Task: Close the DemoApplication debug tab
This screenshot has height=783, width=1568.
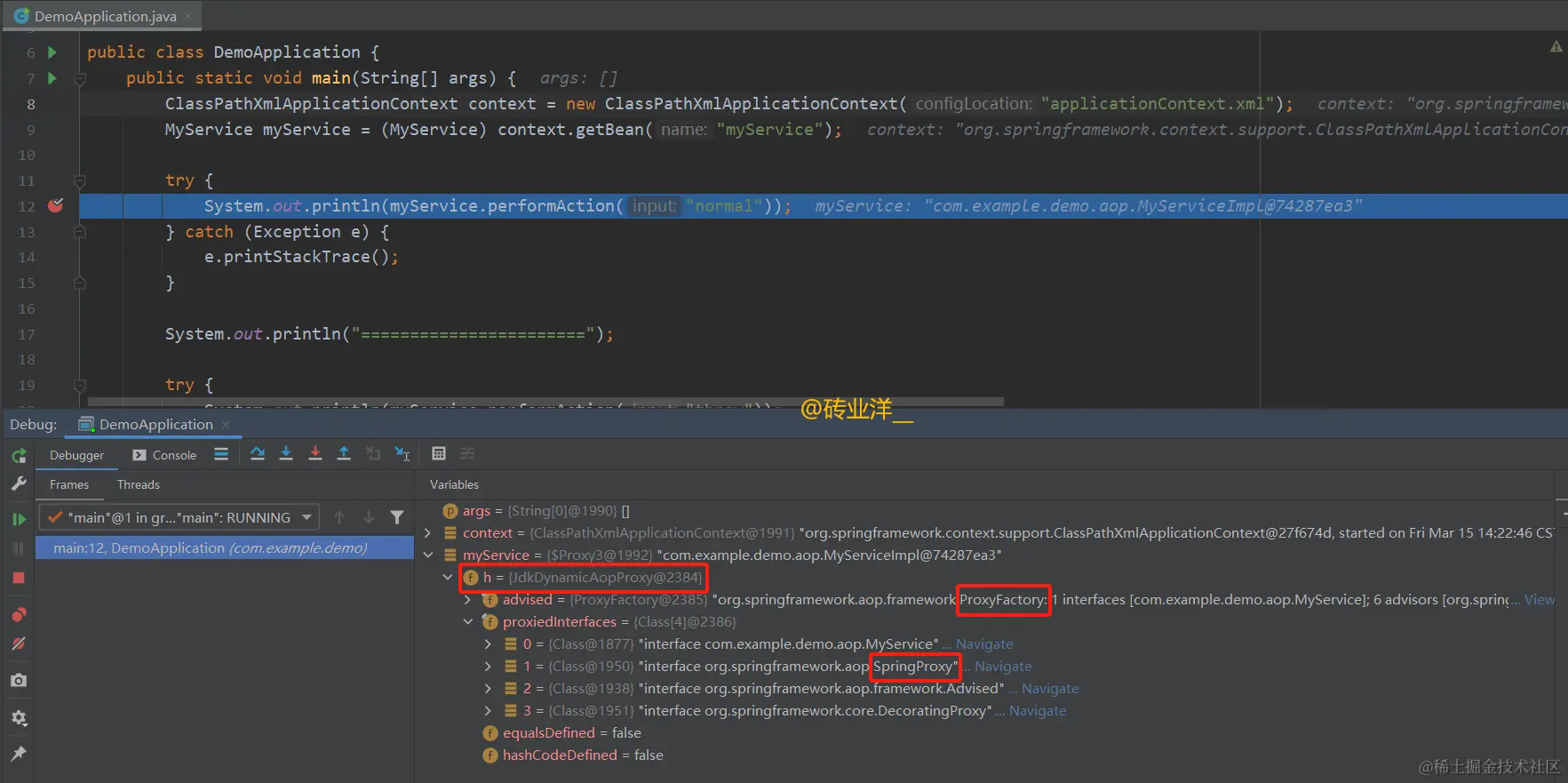Action: [226, 425]
